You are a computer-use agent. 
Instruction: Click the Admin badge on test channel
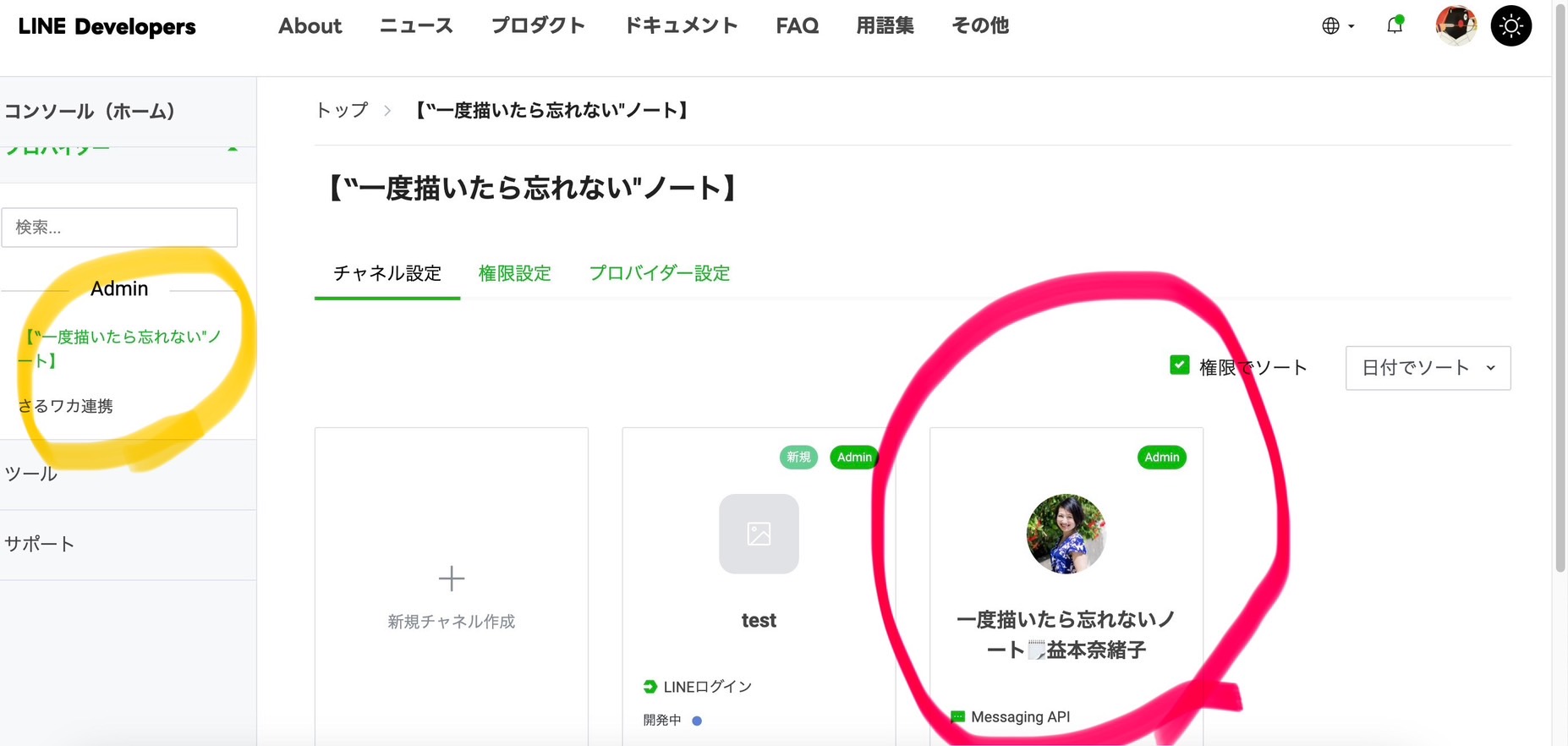click(854, 457)
